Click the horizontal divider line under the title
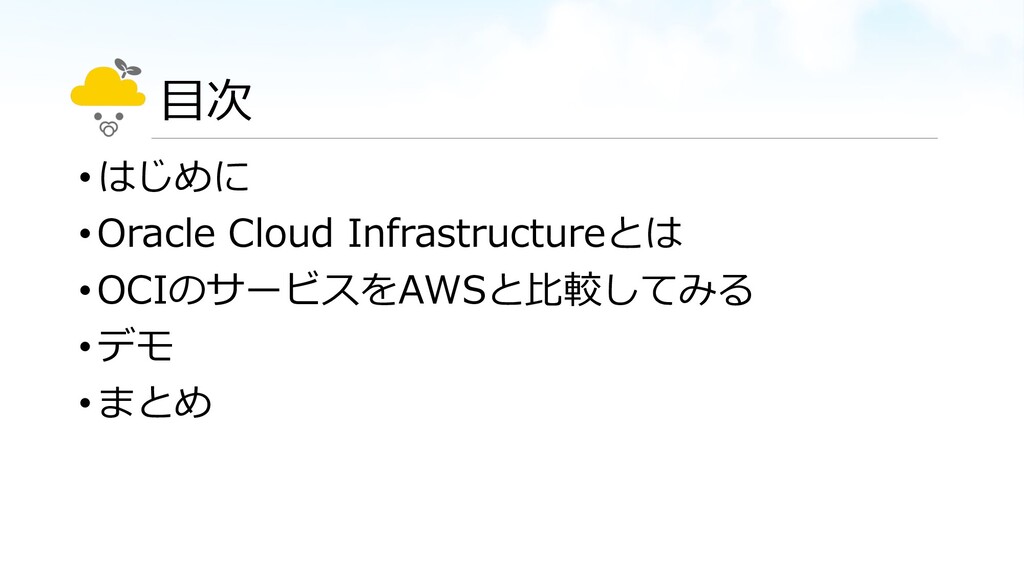This screenshot has height=576, width=1024. tap(545, 138)
